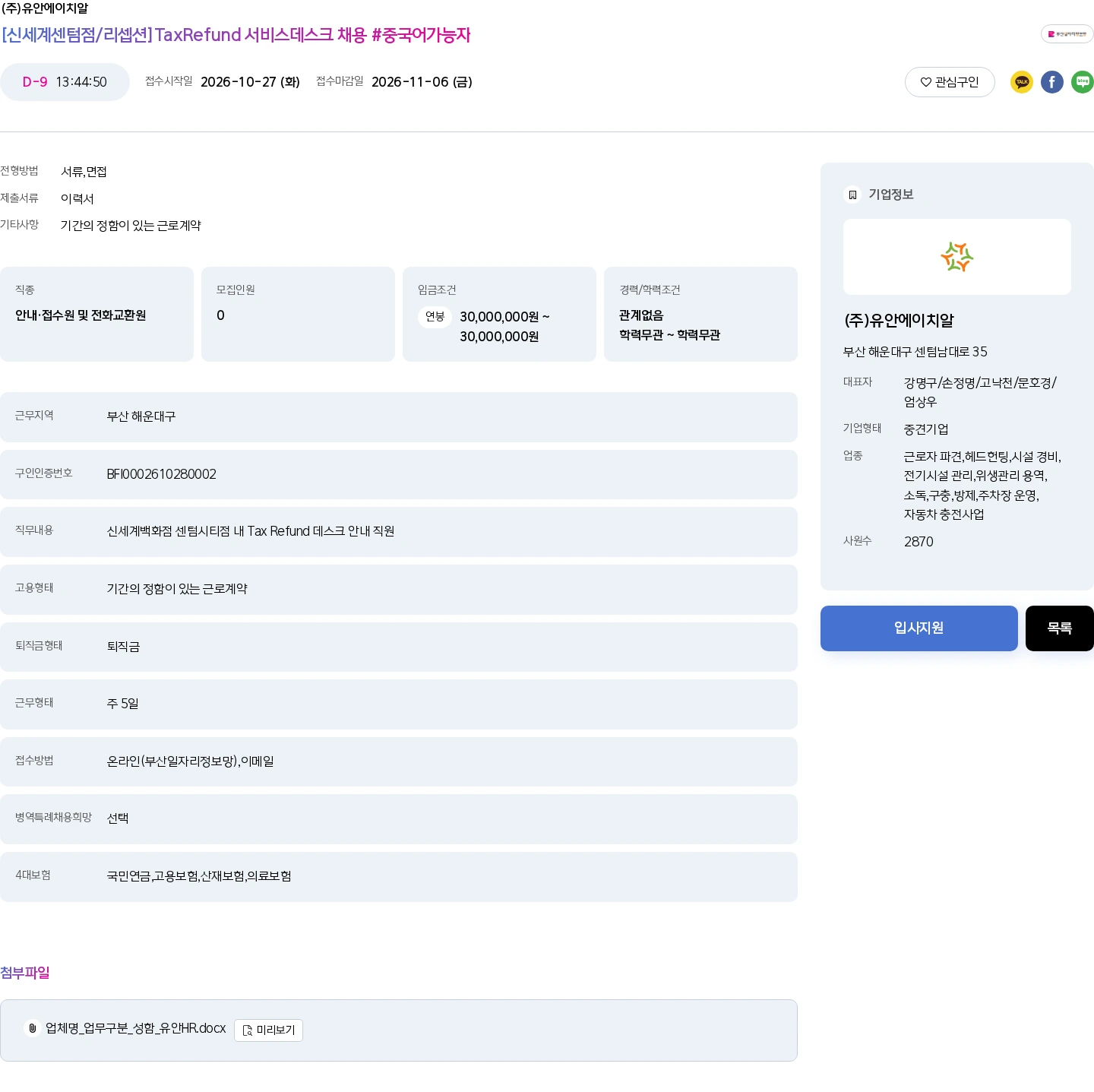Preview the attachment with 미리보기
Image resolution: width=1094 pixels, height=1092 pixels.
click(x=268, y=1030)
